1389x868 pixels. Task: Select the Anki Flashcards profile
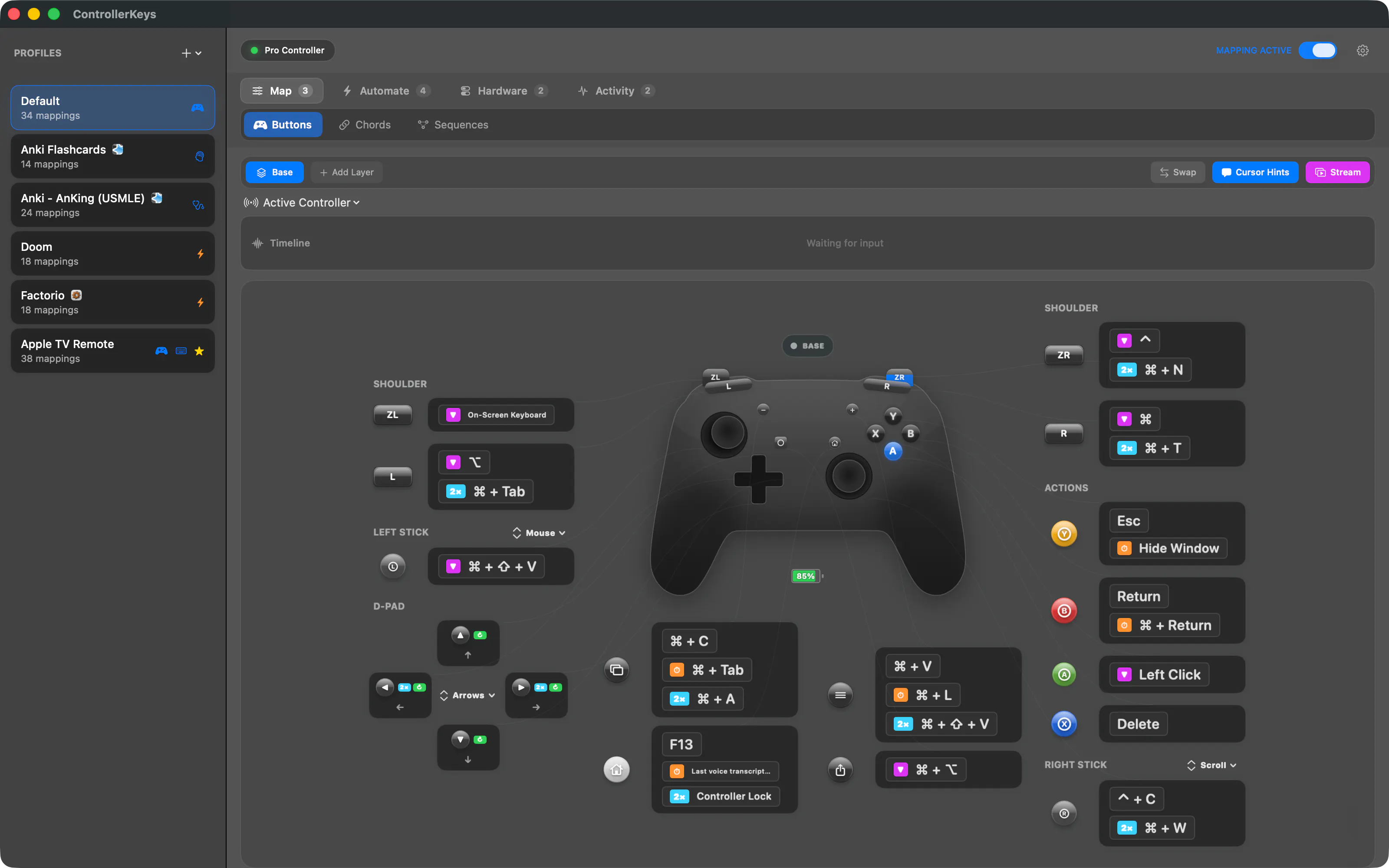click(112, 156)
